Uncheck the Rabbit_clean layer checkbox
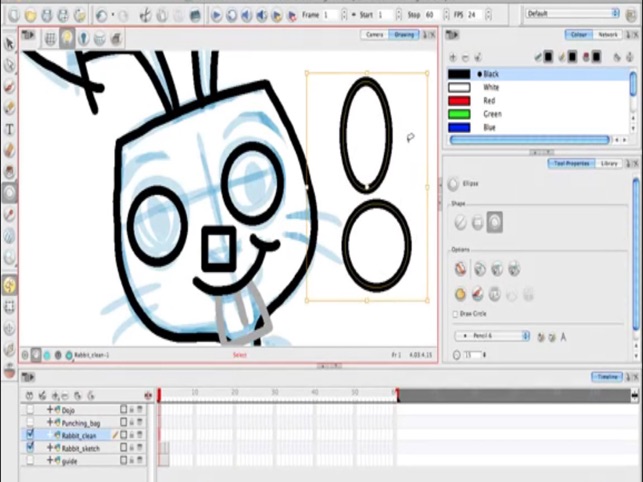Screen dimensions: 643x482 [x=30, y=435]
